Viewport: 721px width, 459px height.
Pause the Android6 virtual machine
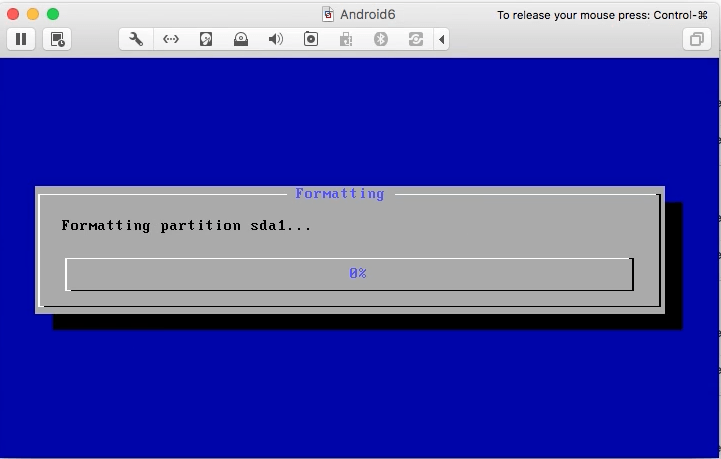click(x=21, y=39)
